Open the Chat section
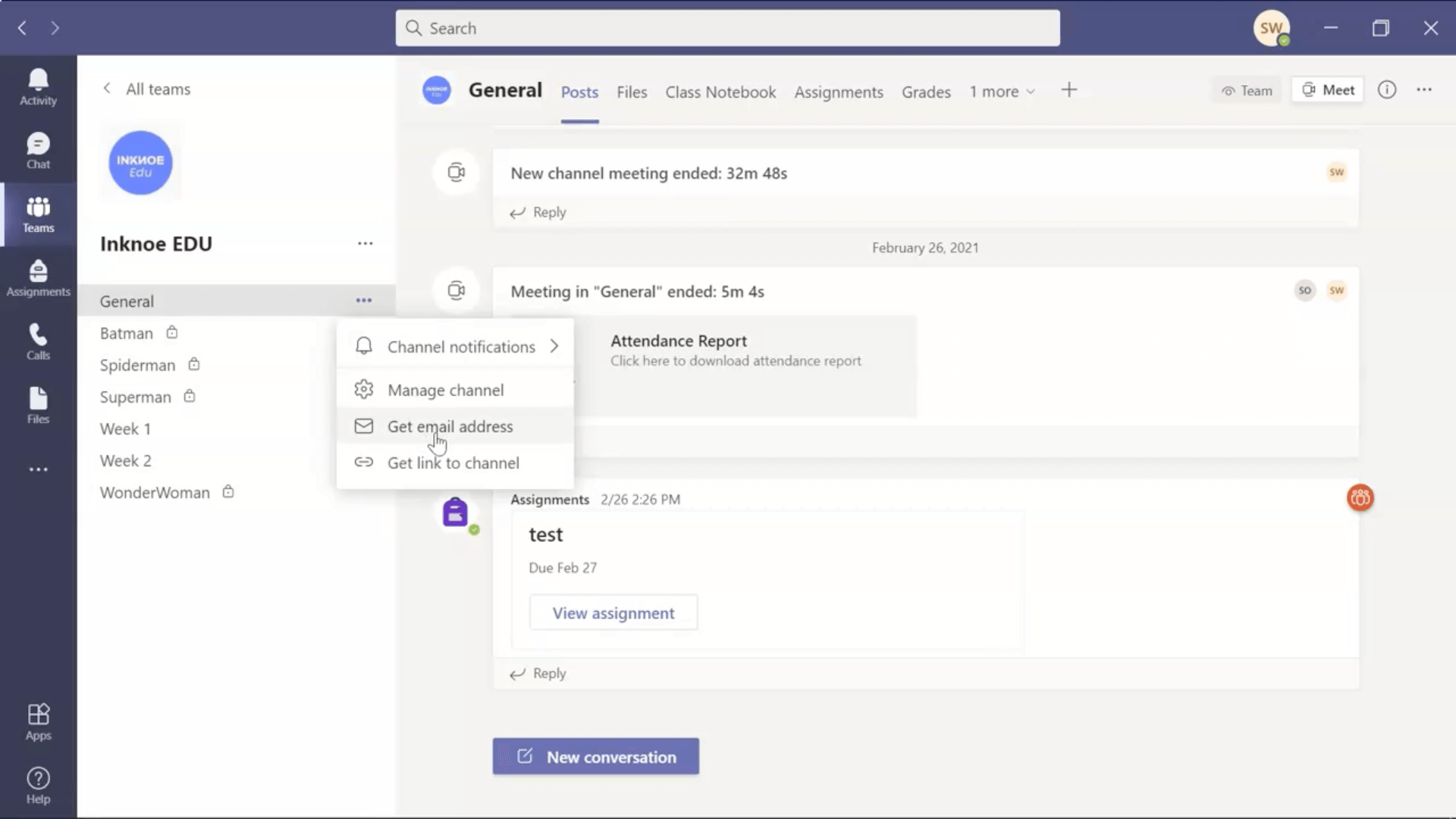This screenshot has width=1456, height=819. point(38,150)
